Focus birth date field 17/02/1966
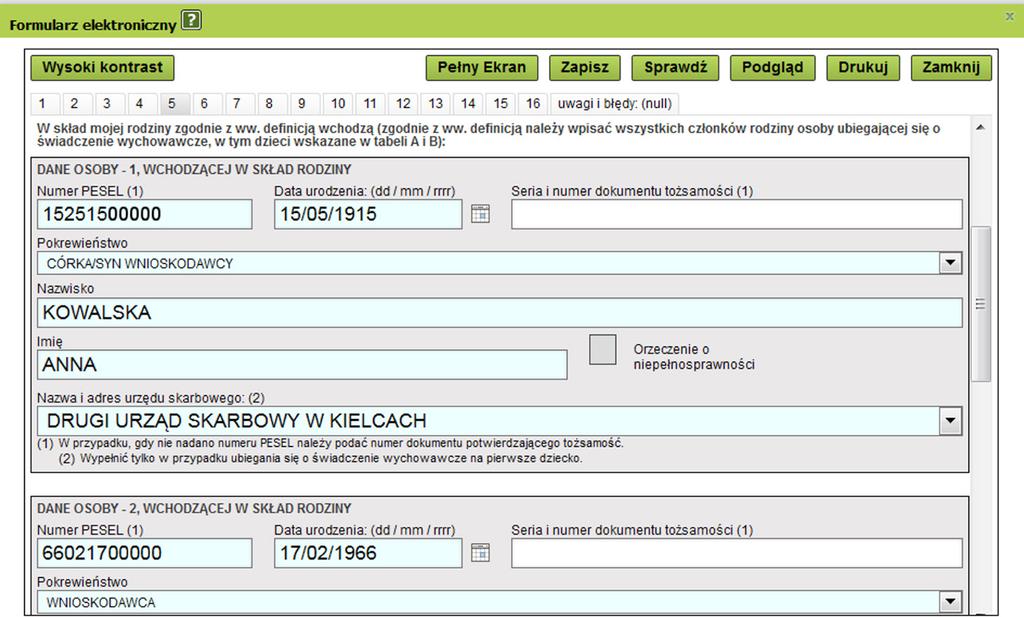 (x=368, y=553)
